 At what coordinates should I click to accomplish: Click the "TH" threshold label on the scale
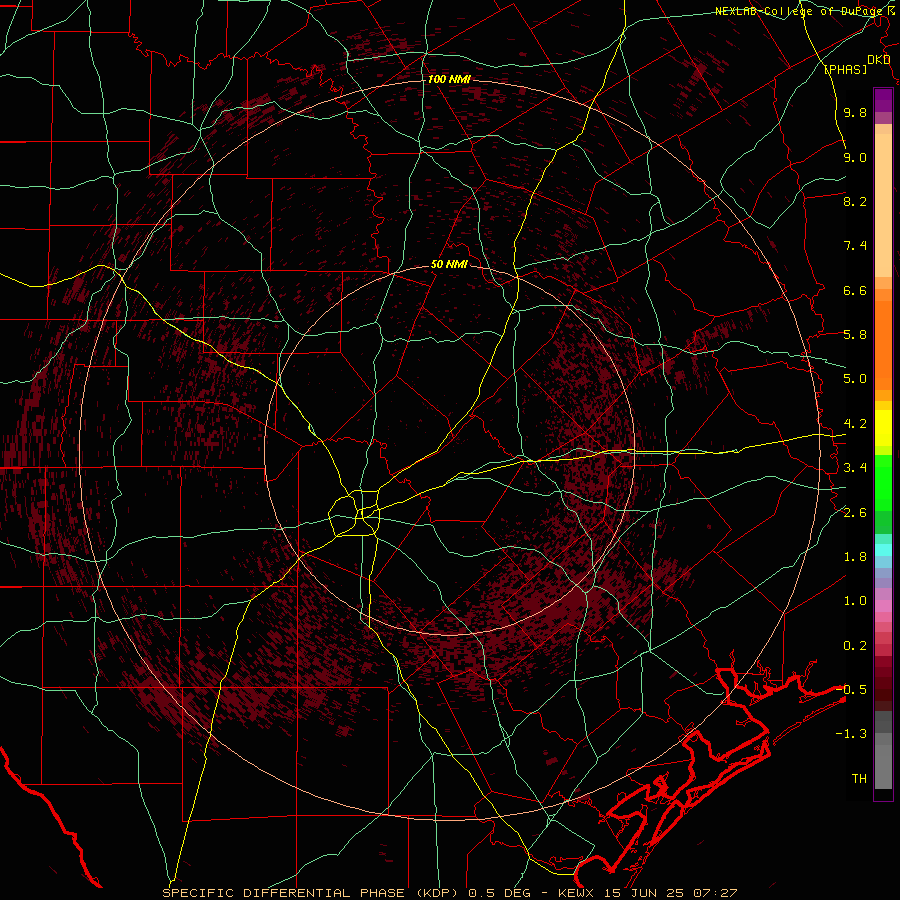pyautogui.click(x=859, y=779)
